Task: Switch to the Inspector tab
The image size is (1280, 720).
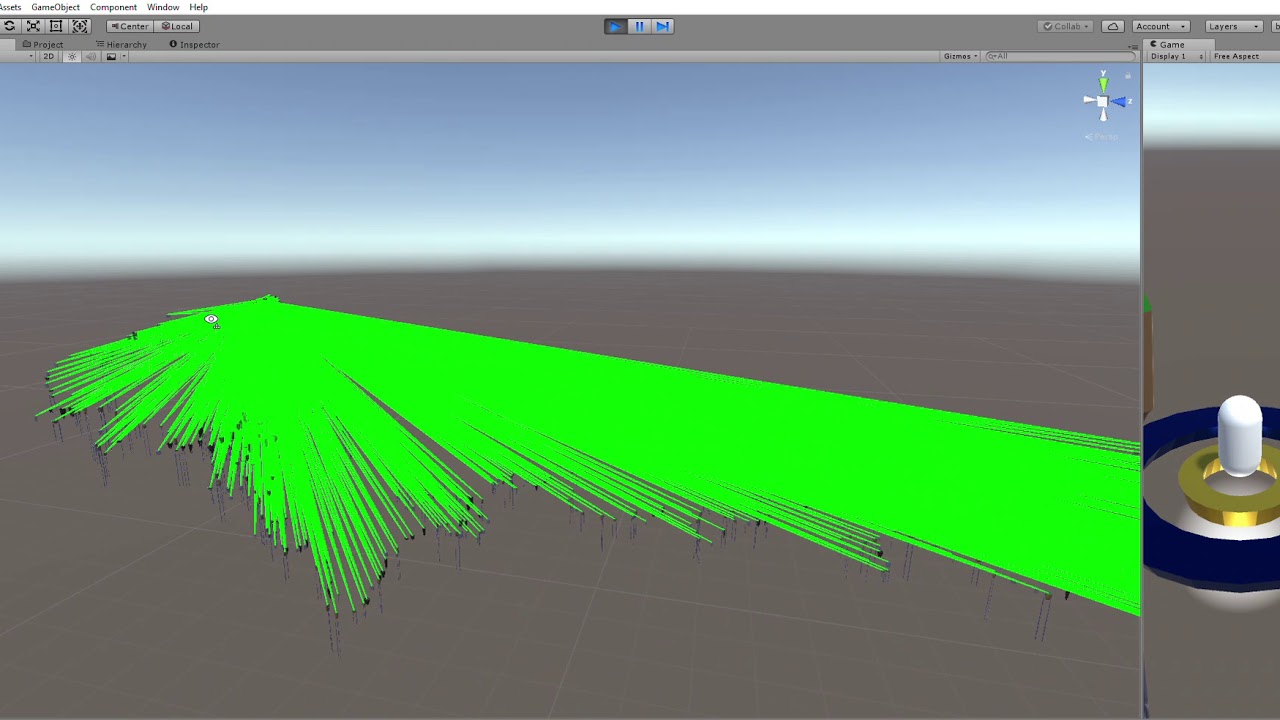Action: click(194, 44)
